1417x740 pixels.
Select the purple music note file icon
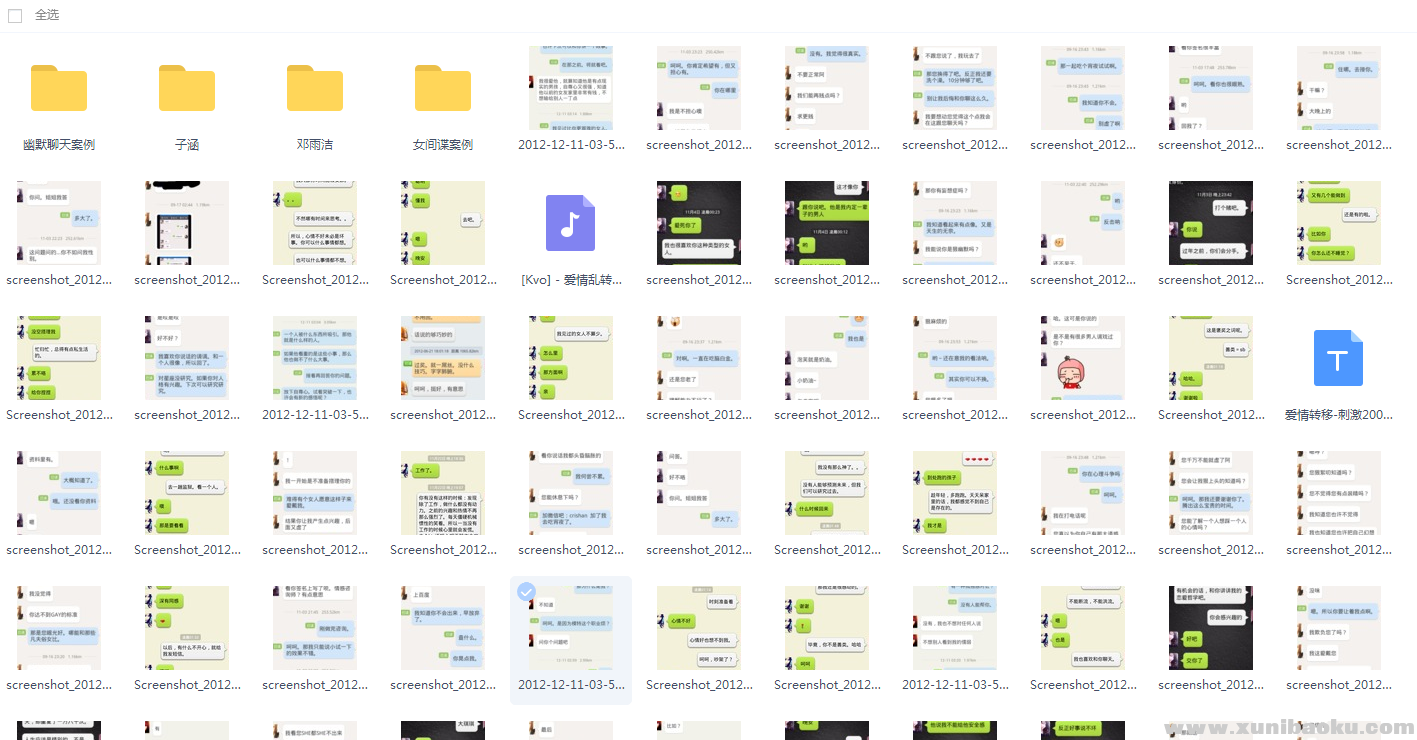click(x=570, y=223)
